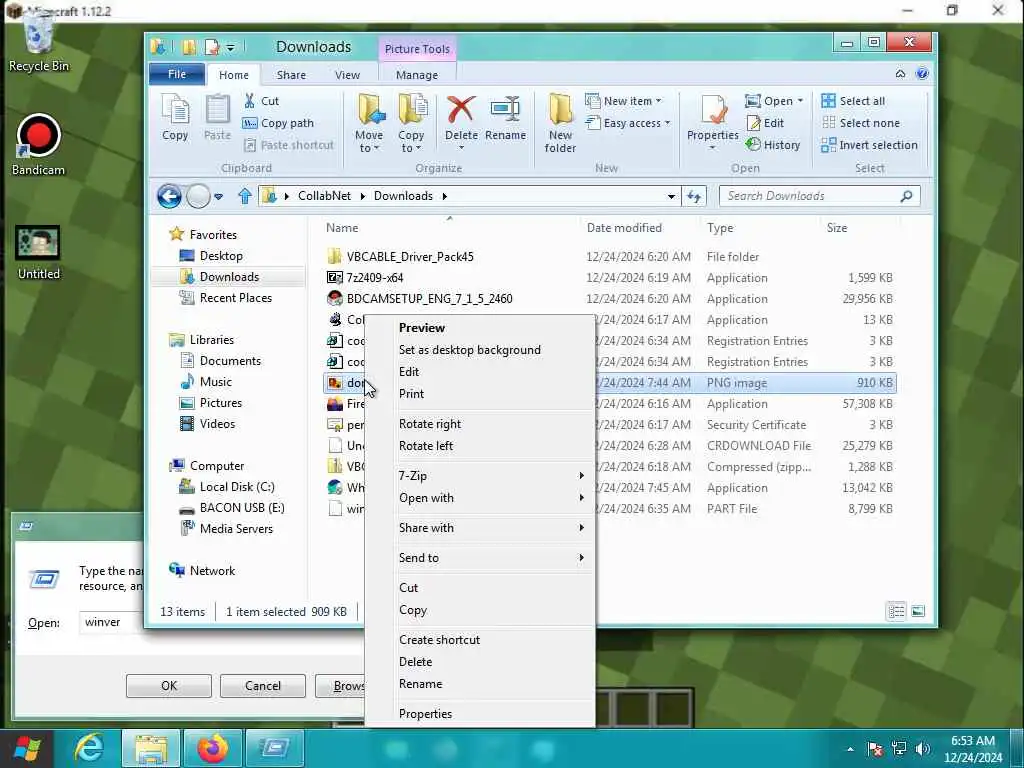Open the Easy access dropdown
This screenshot has width=1024, height=768.
(628, 123)
